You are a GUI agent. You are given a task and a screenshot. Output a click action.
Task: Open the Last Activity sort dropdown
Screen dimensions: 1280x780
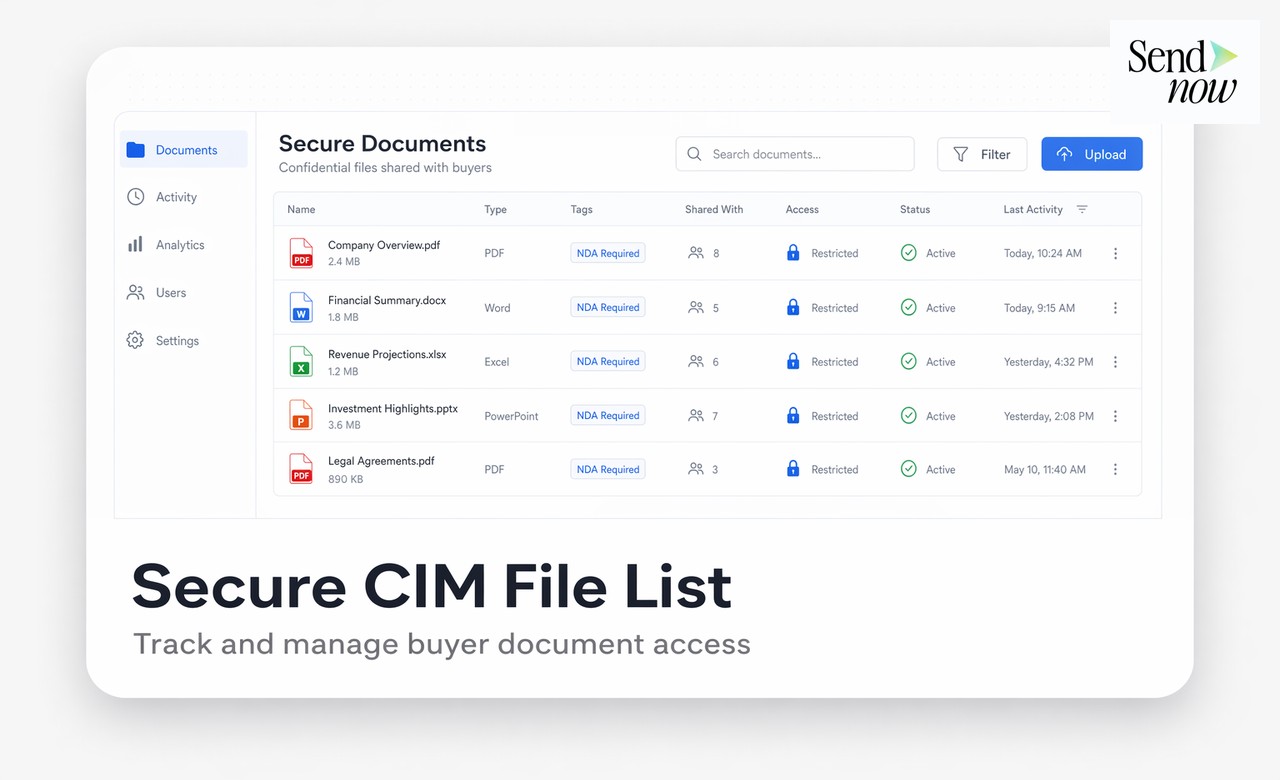pyautogui.click(x=1082, y=209)
